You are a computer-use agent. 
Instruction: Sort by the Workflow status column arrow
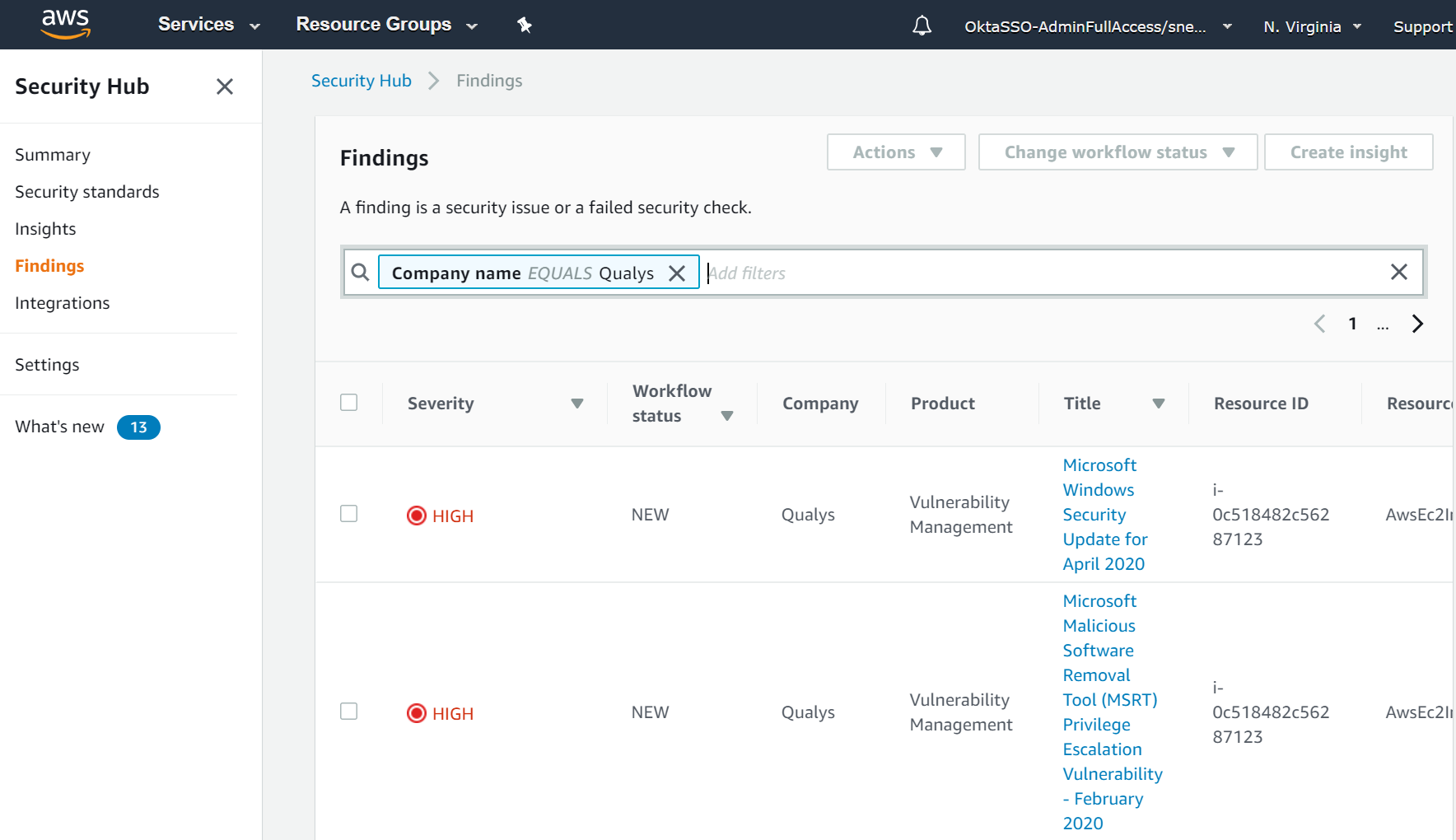pos(727,416)
